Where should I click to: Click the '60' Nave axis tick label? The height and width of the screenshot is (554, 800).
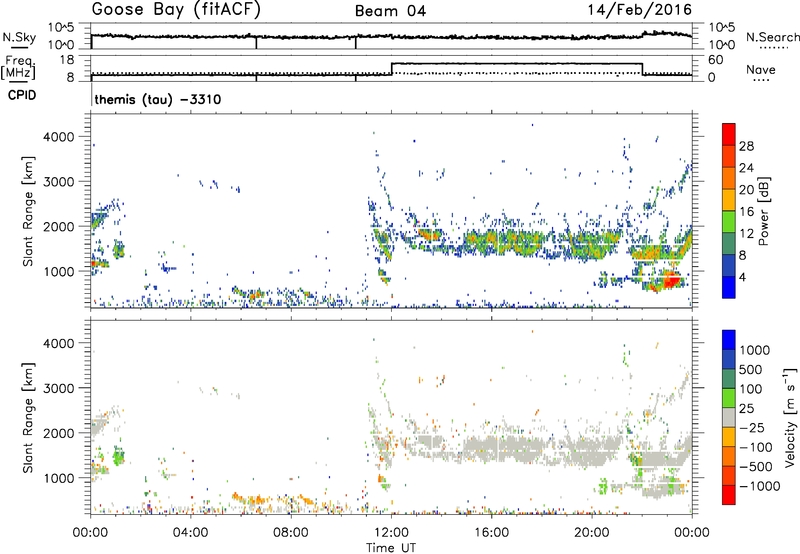(715, 60)
